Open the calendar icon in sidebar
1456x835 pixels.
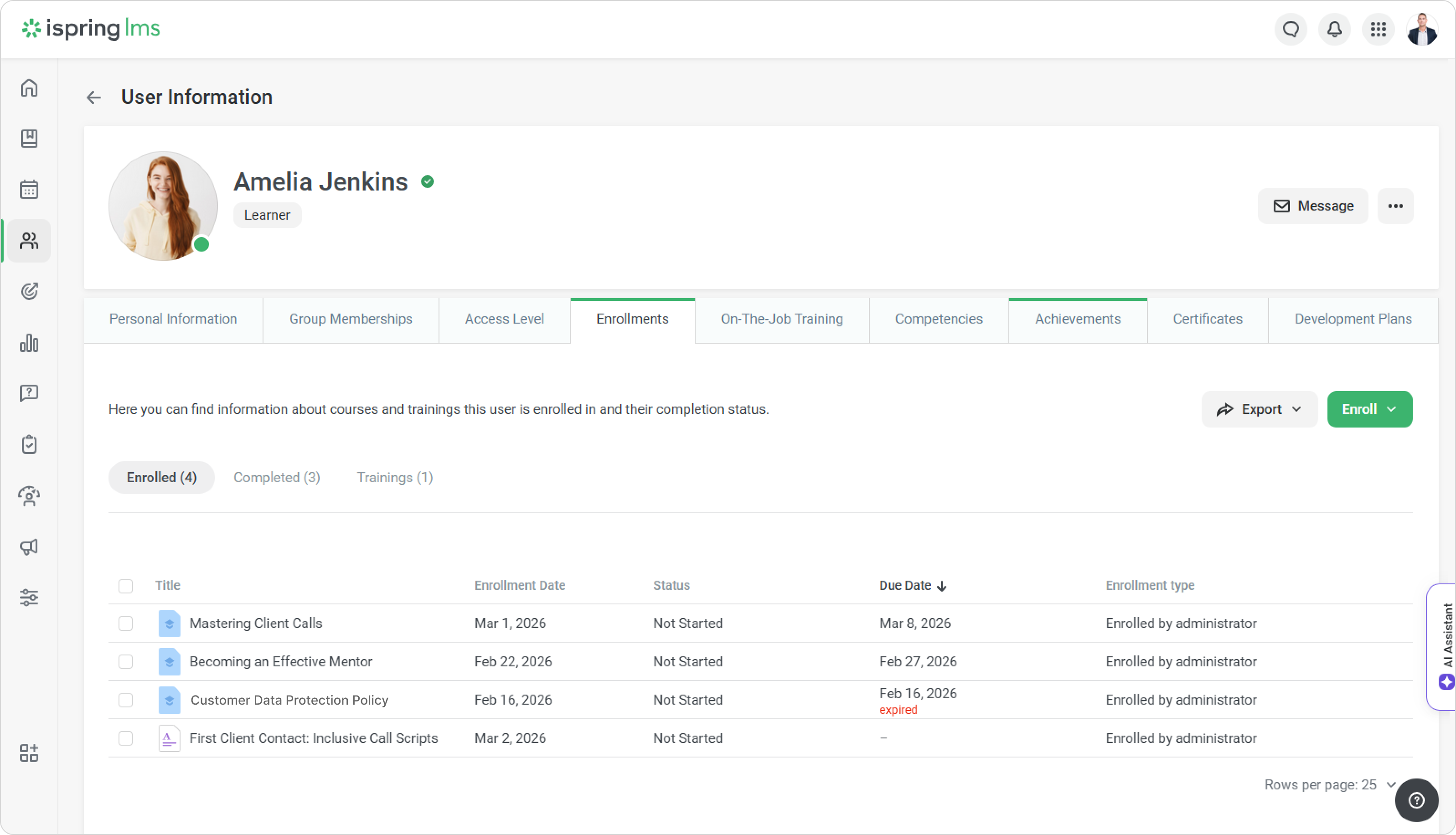point(29,189)
